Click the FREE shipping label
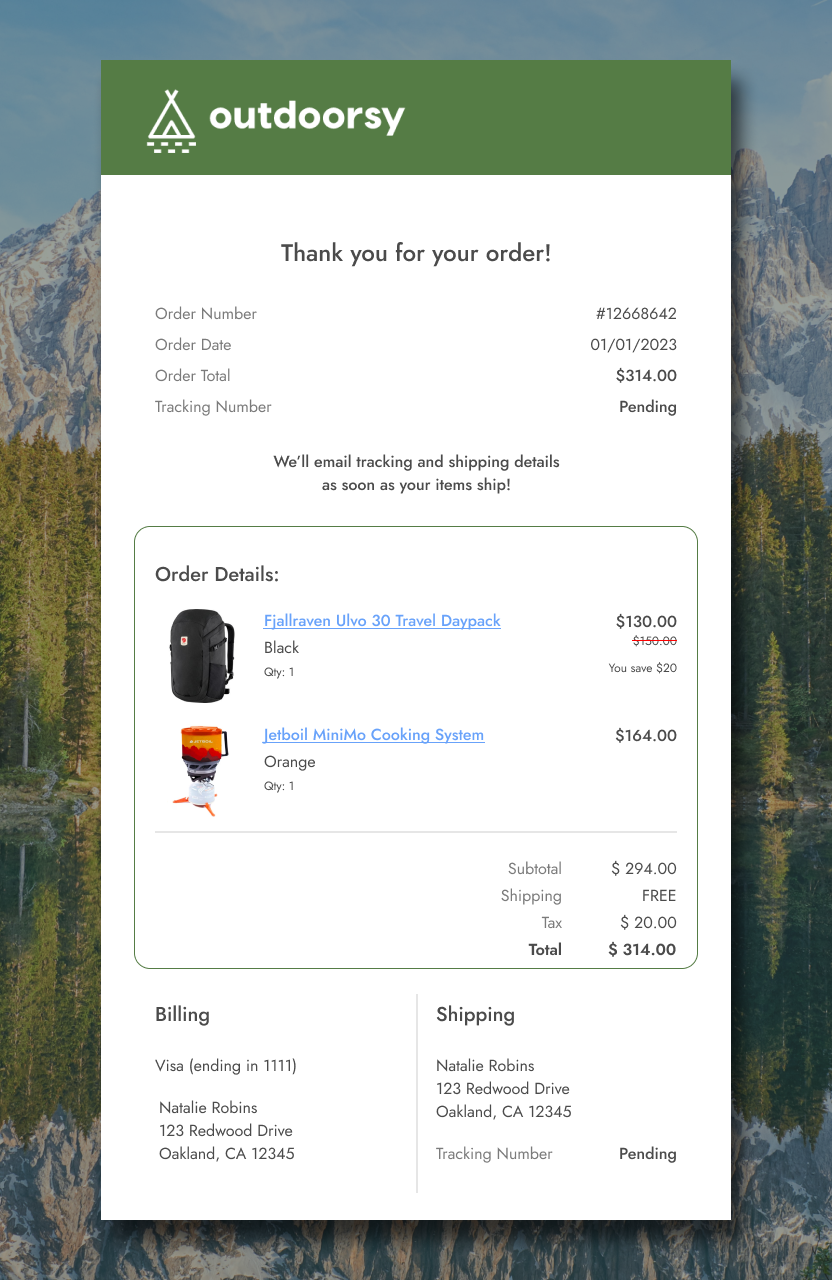 658,895
